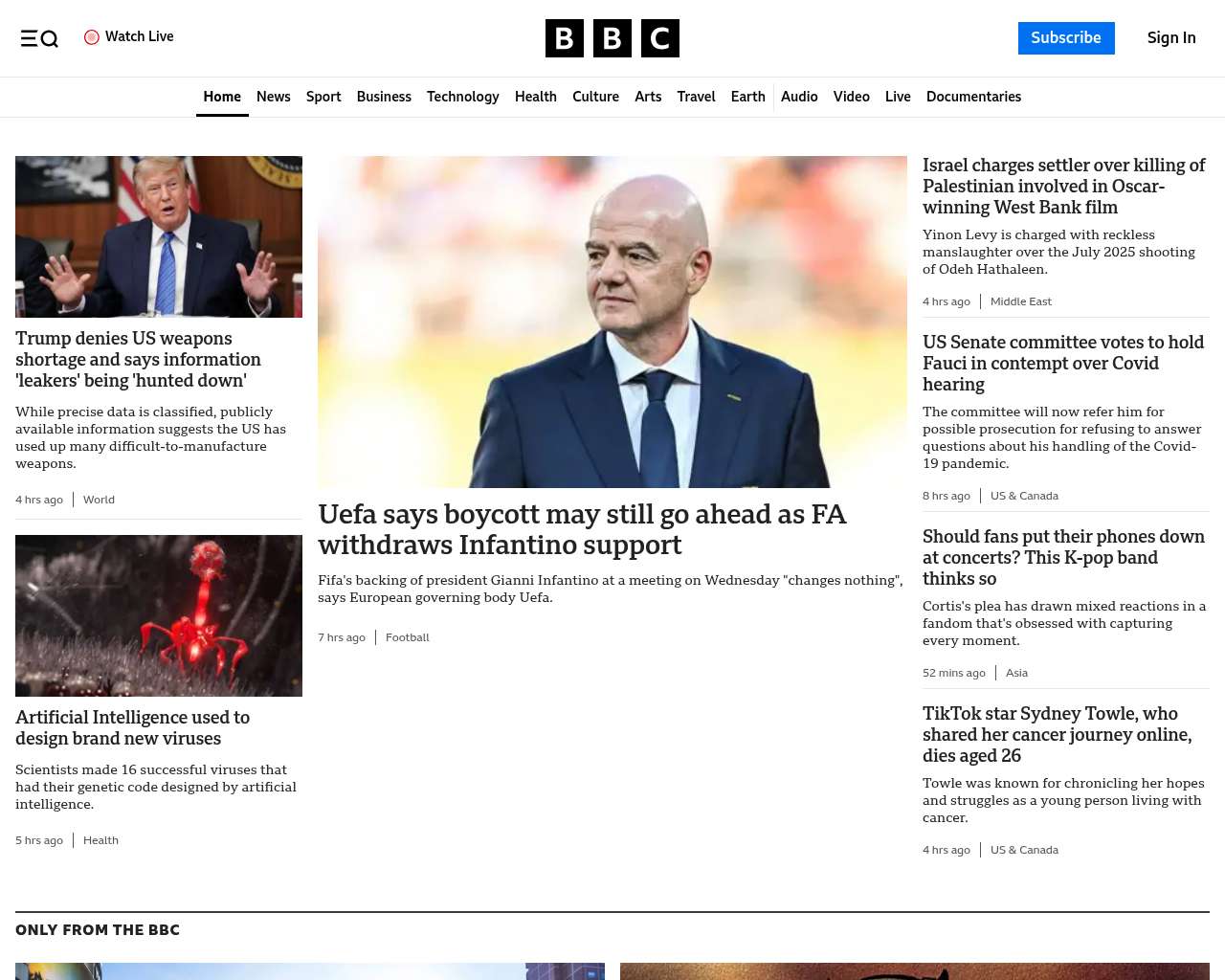Open the K-pop band phones article
The height and width of the screenshot is (980, 1225).
(x=1063, y=557)
